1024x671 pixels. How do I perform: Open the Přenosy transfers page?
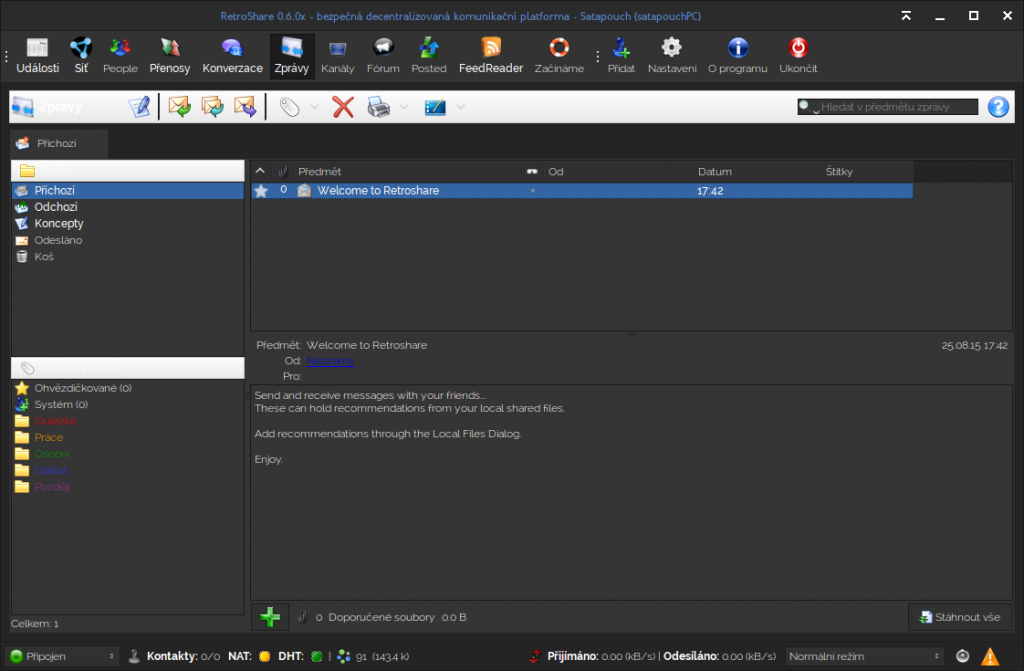[x=170, y=56]
